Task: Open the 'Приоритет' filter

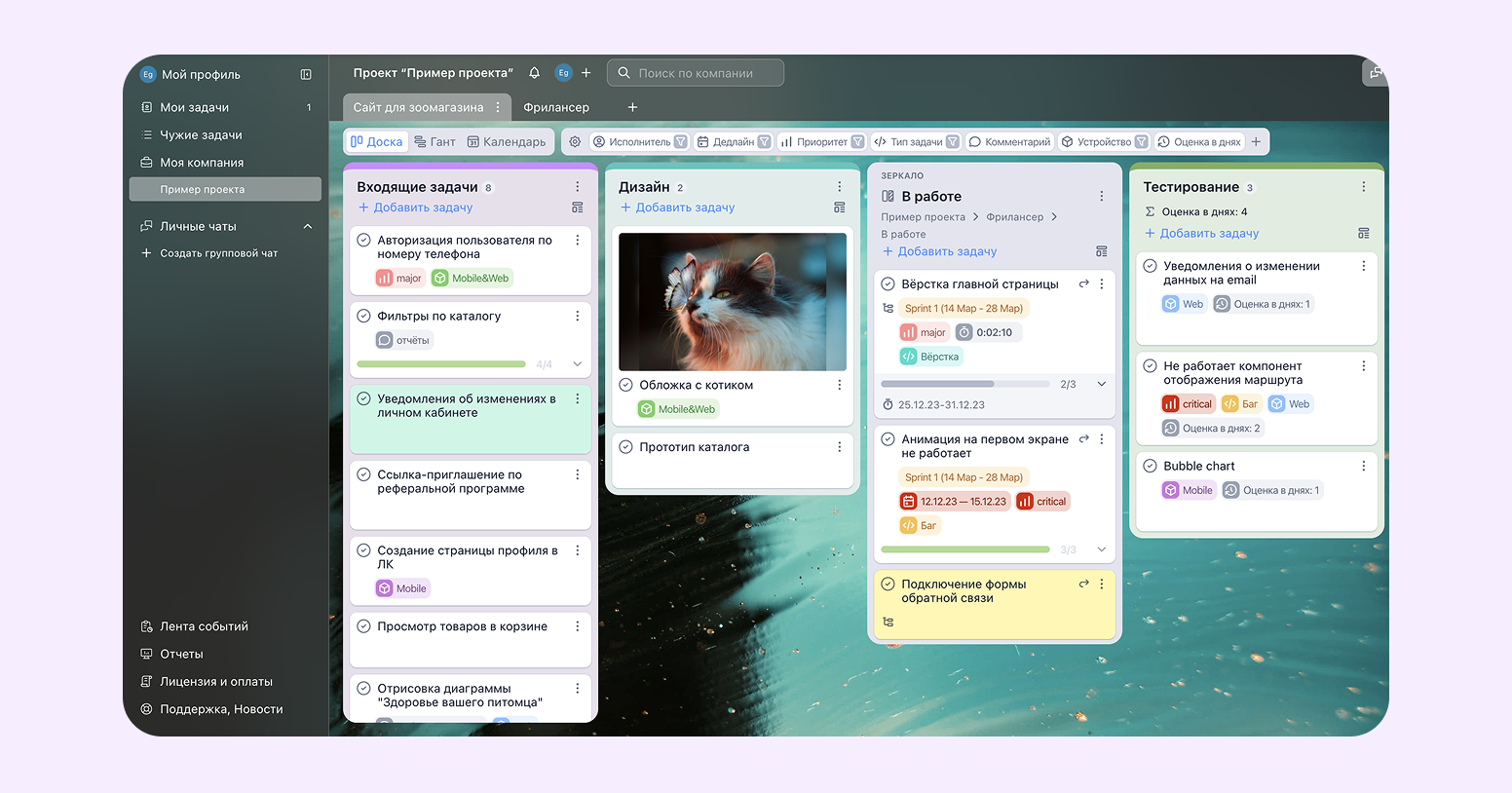Action: (x=821, y=141)
